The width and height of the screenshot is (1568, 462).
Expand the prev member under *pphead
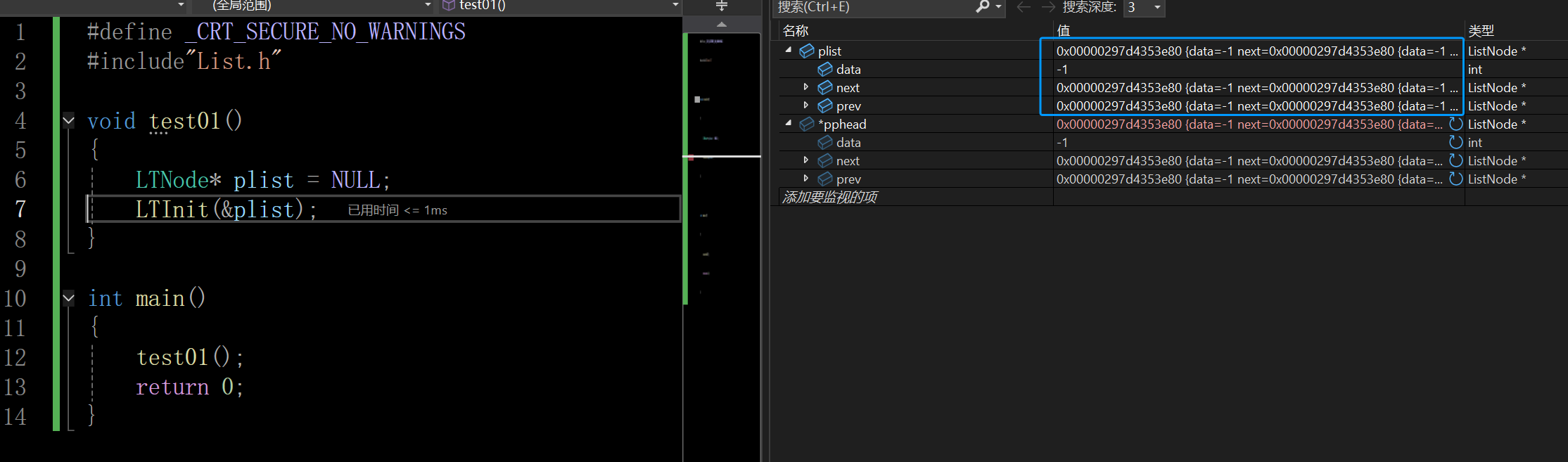point(806,179)
